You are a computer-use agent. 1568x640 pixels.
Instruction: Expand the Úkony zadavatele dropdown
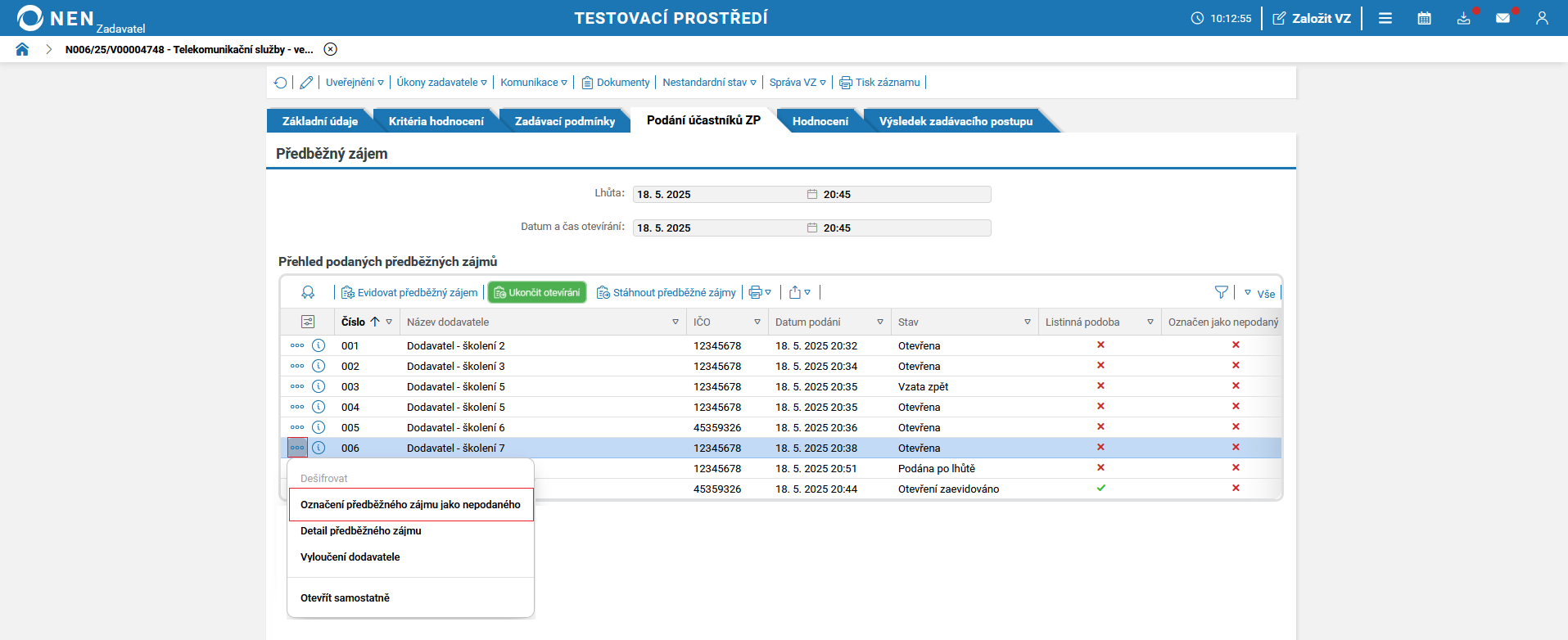[441, 83]
